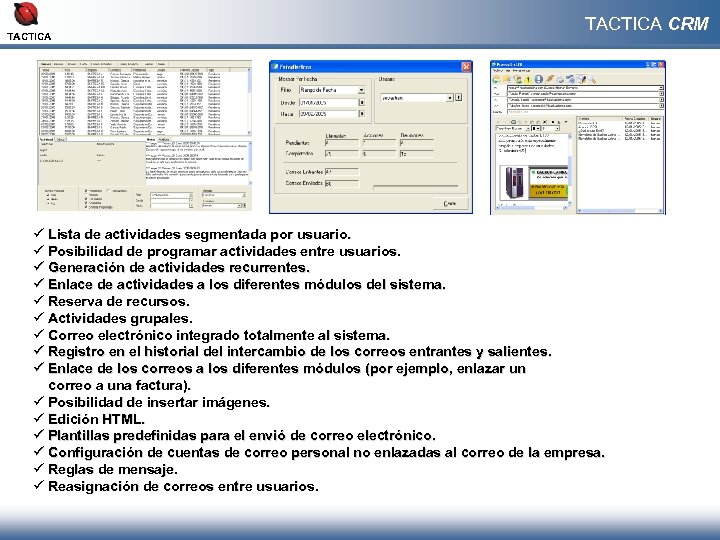This screenshot has width=720, height=540.
Task: Click the envelope send icon in email toolbar
Action: pos(570,79)
